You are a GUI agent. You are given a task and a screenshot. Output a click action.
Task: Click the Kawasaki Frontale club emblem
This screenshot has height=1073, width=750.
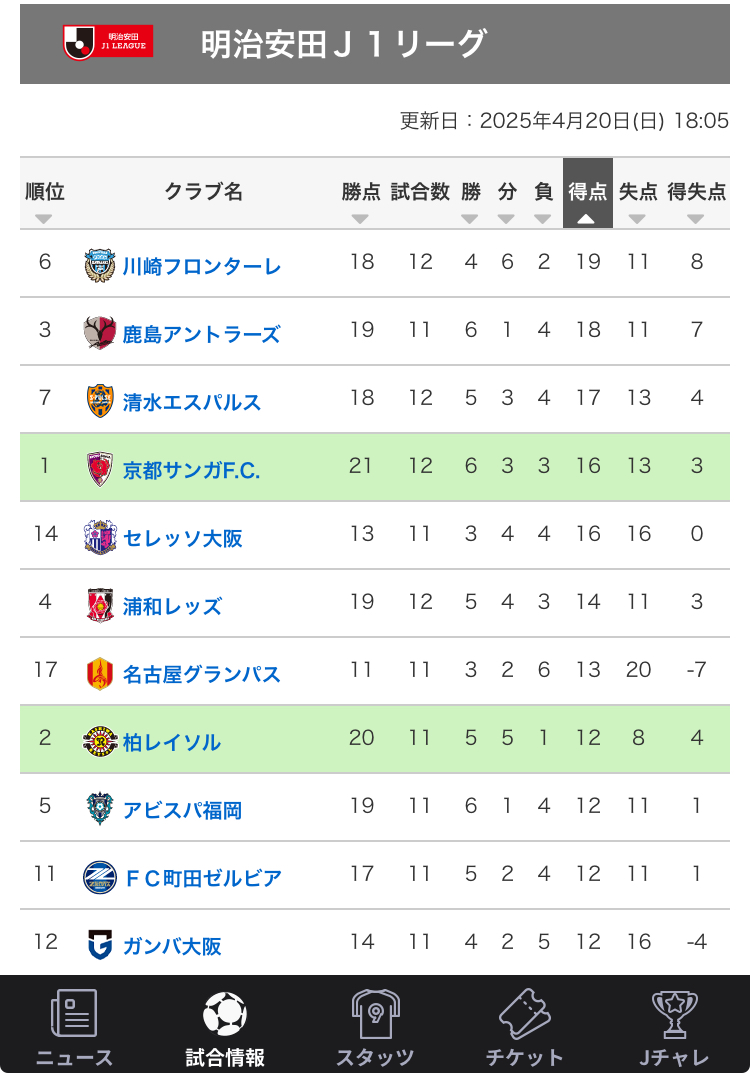(100, 266)
